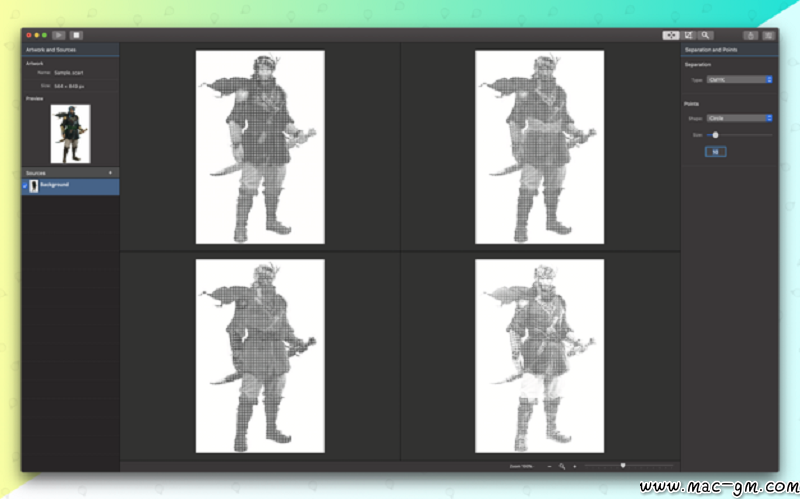The image size is (800, 499).
Task: Select the Background row in Sources
Action: (70, 186)
